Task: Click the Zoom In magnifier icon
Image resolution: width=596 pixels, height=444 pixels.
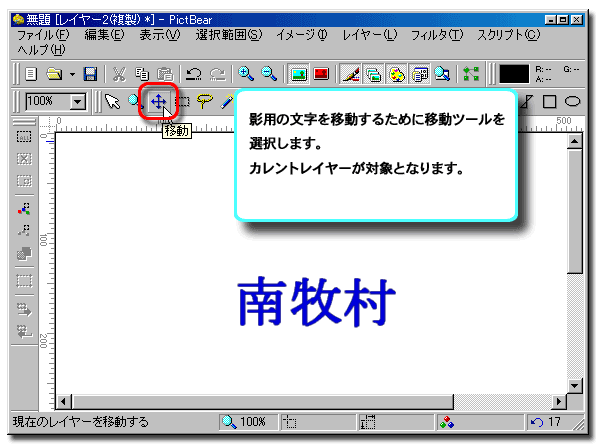Action: (x=246, y=73)
